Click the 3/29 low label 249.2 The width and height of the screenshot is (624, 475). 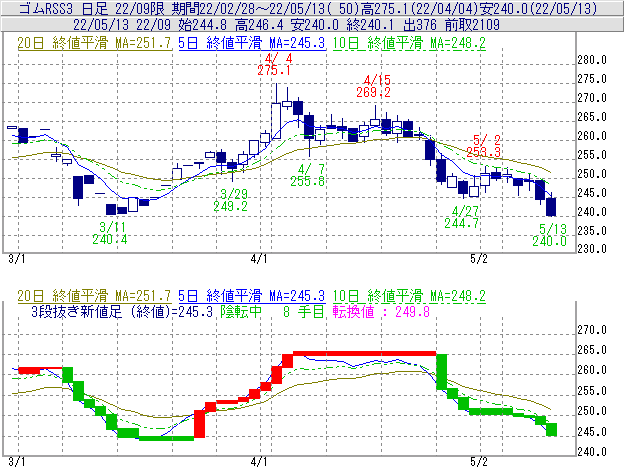[x=230, y=206]
